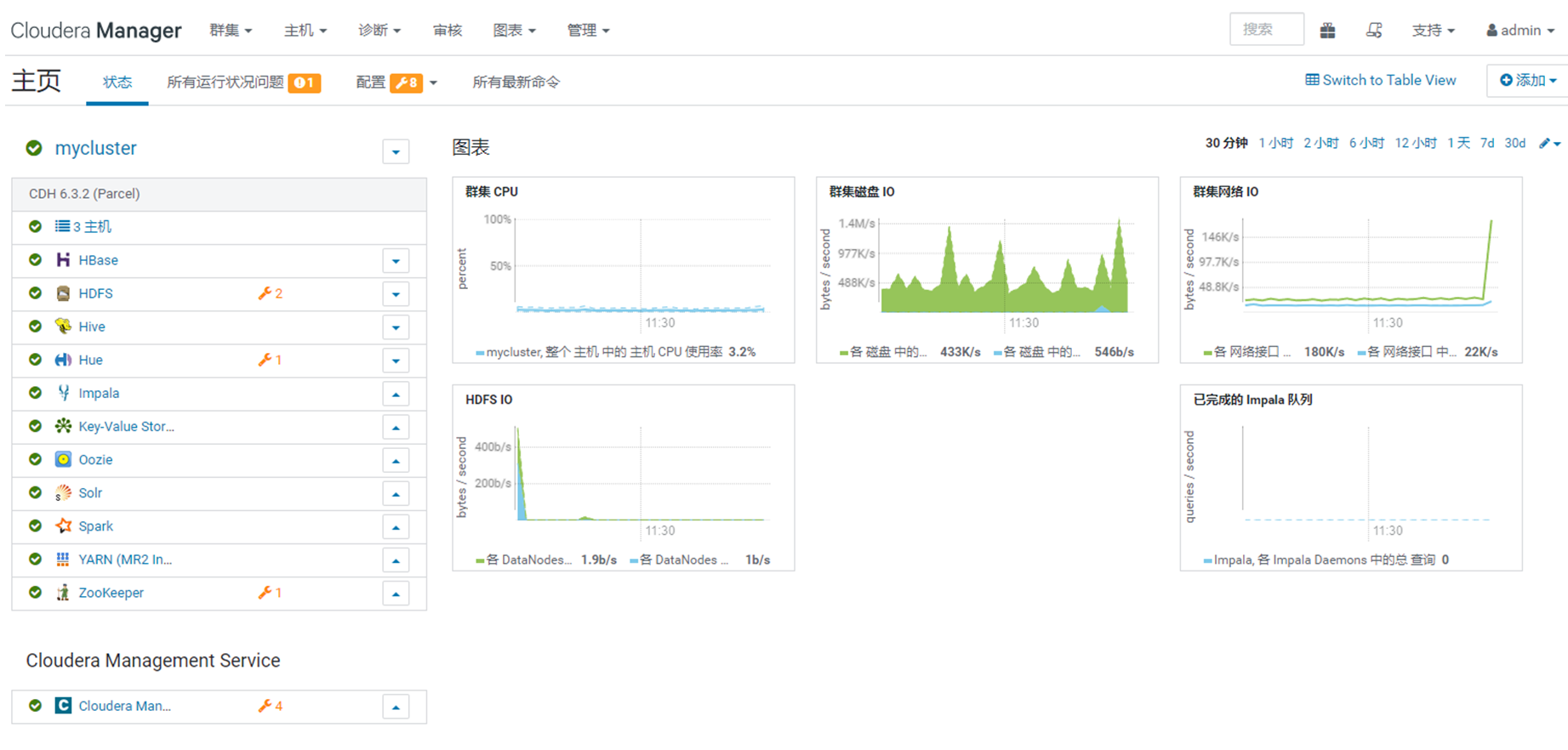Image resolution: width=1568 pixels, height=750 pixels.
Task: Click the ZooKeeper service icon
Action: tap(63, 593)
